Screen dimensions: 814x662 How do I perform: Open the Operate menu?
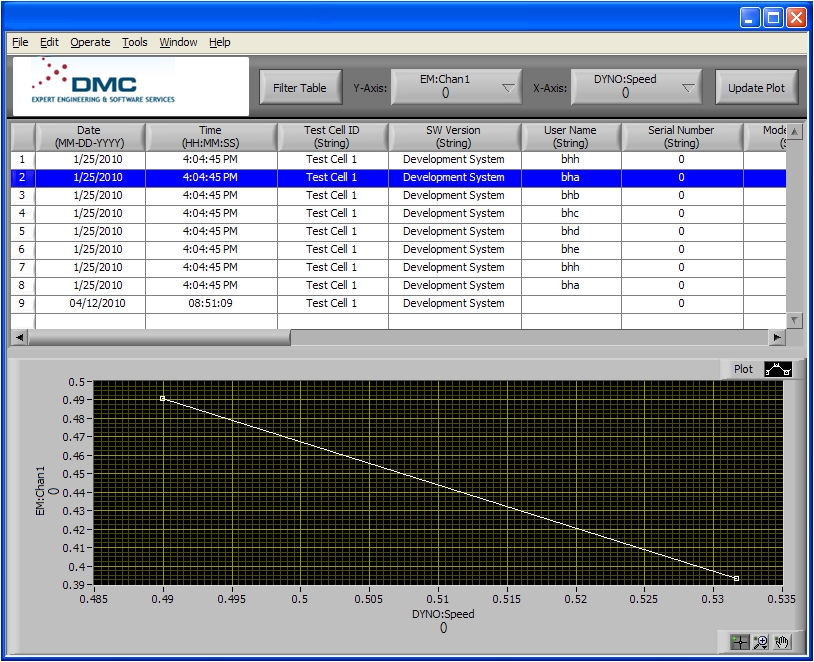[x=90, y=42]
